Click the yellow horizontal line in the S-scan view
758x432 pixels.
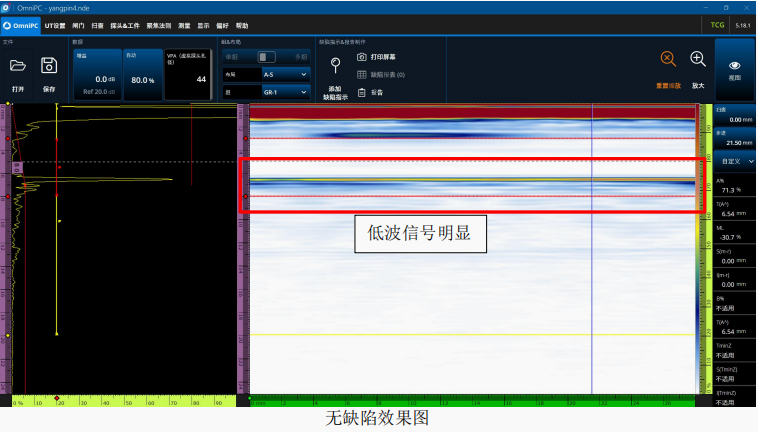point(472,334)
